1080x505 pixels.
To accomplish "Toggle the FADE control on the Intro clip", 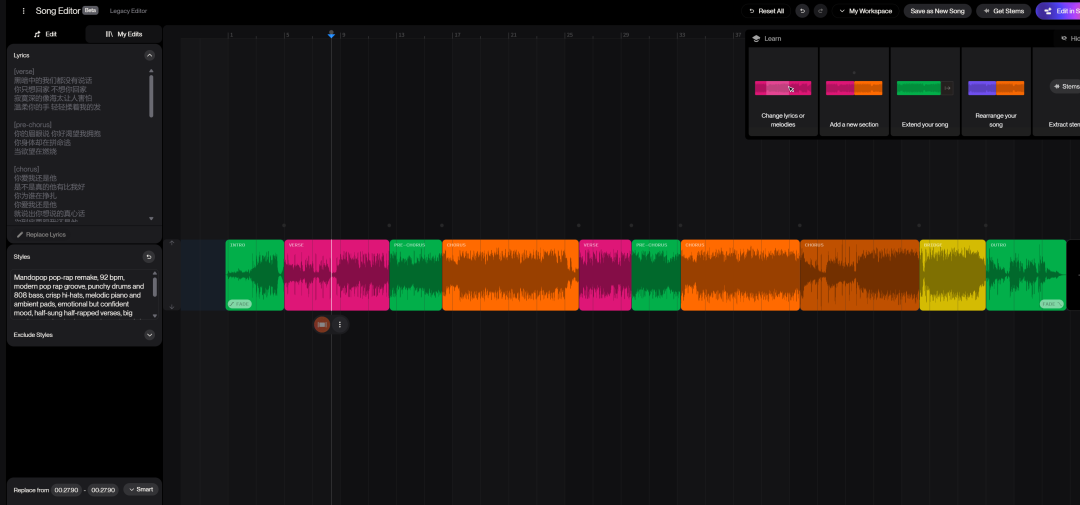I will click(x=239, y=303).
